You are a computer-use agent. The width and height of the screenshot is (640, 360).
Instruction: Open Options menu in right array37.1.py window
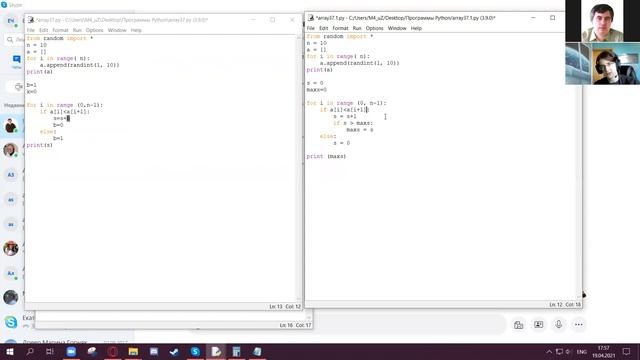(x=374, y=28)
